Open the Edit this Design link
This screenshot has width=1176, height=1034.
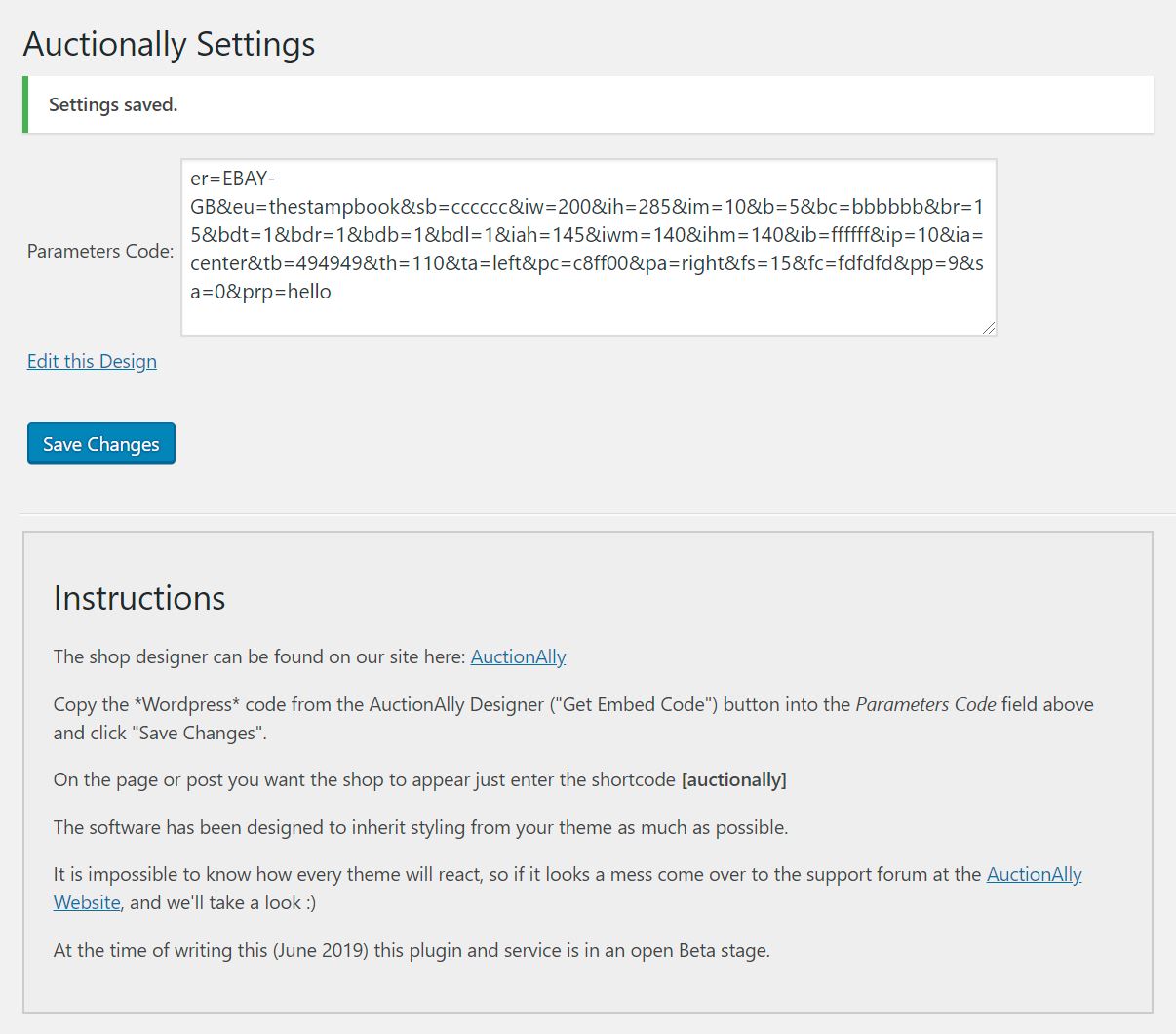pyautogui.click(x=92, y=361)
